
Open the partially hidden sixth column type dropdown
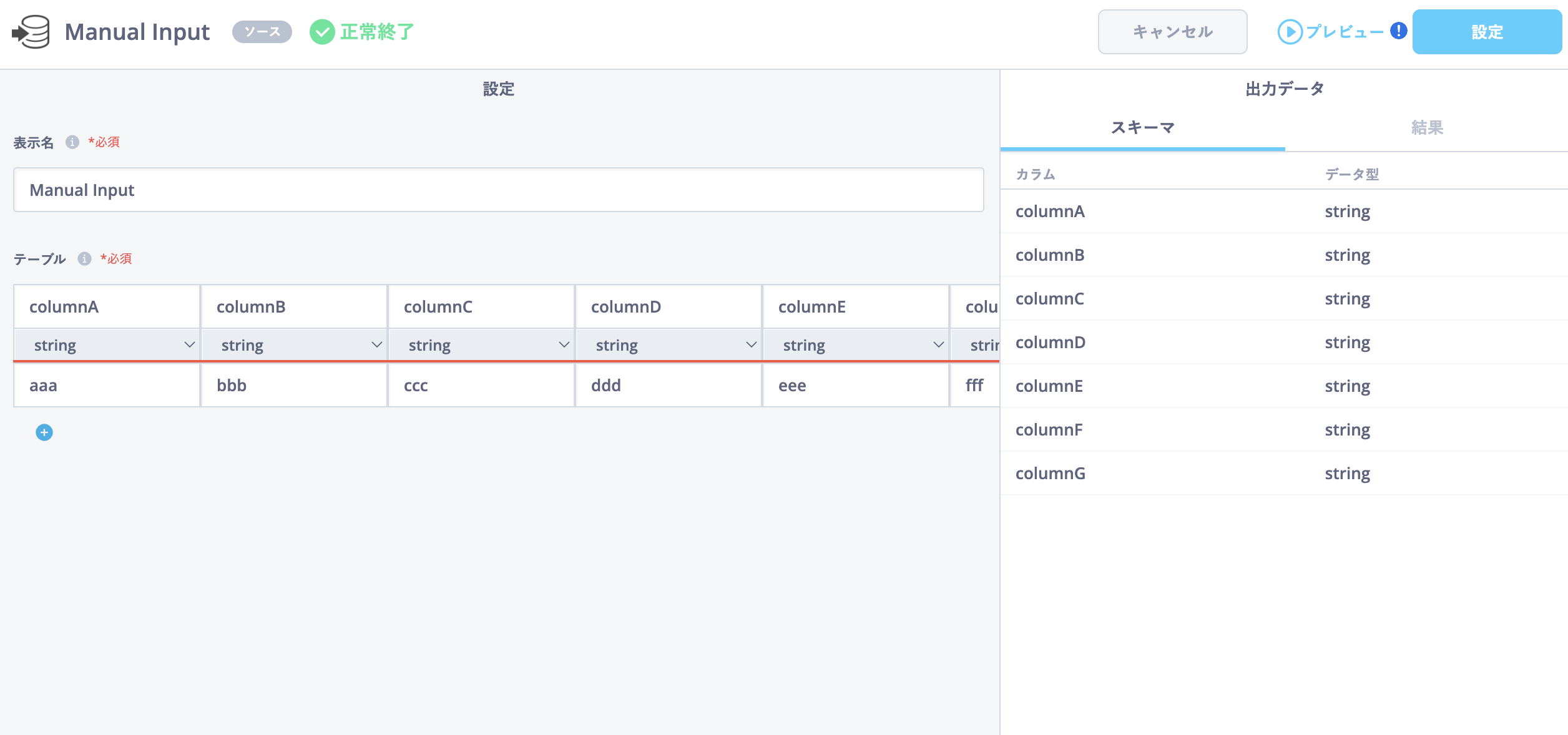(x=976, y=345)
